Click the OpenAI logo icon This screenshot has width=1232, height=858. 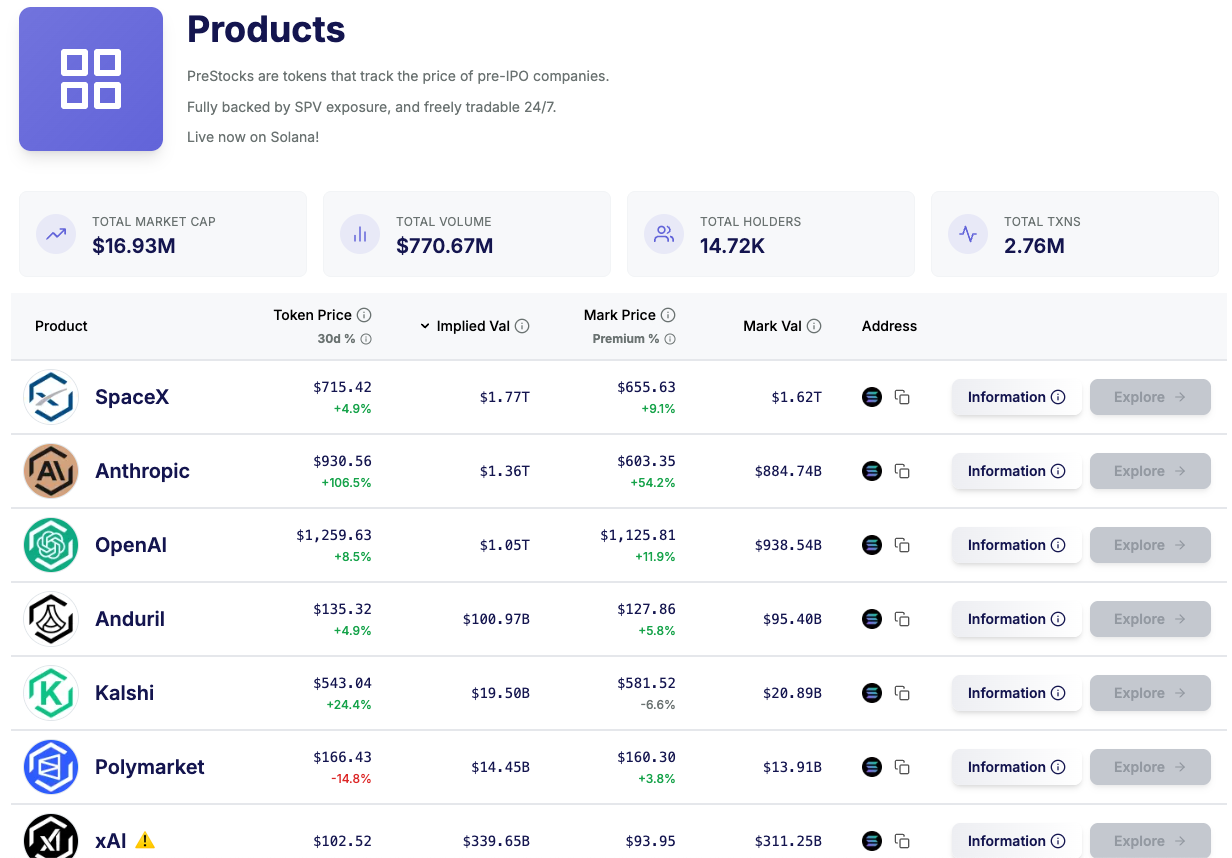point(50,545)
